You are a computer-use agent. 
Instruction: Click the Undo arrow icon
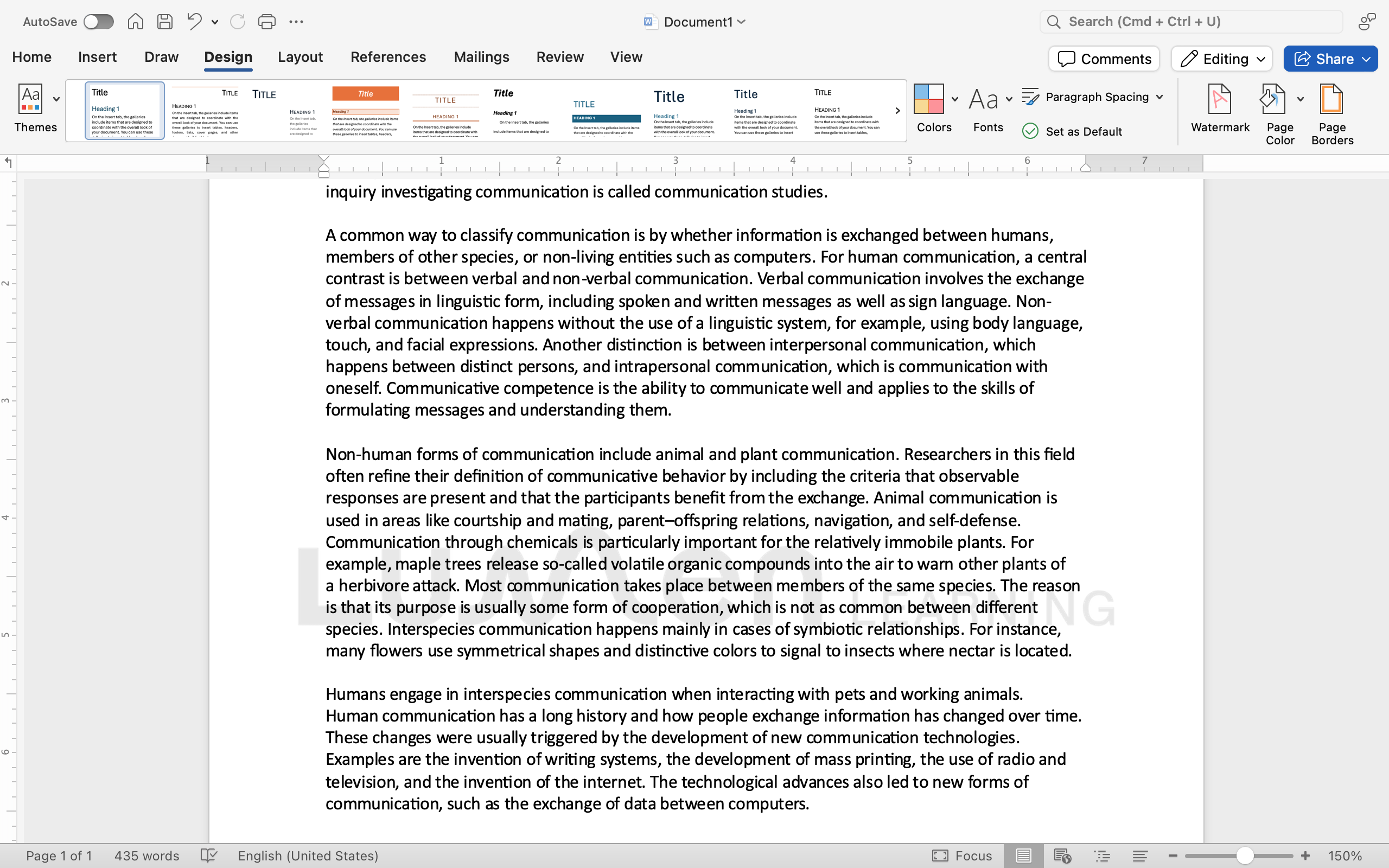[195, 21]
